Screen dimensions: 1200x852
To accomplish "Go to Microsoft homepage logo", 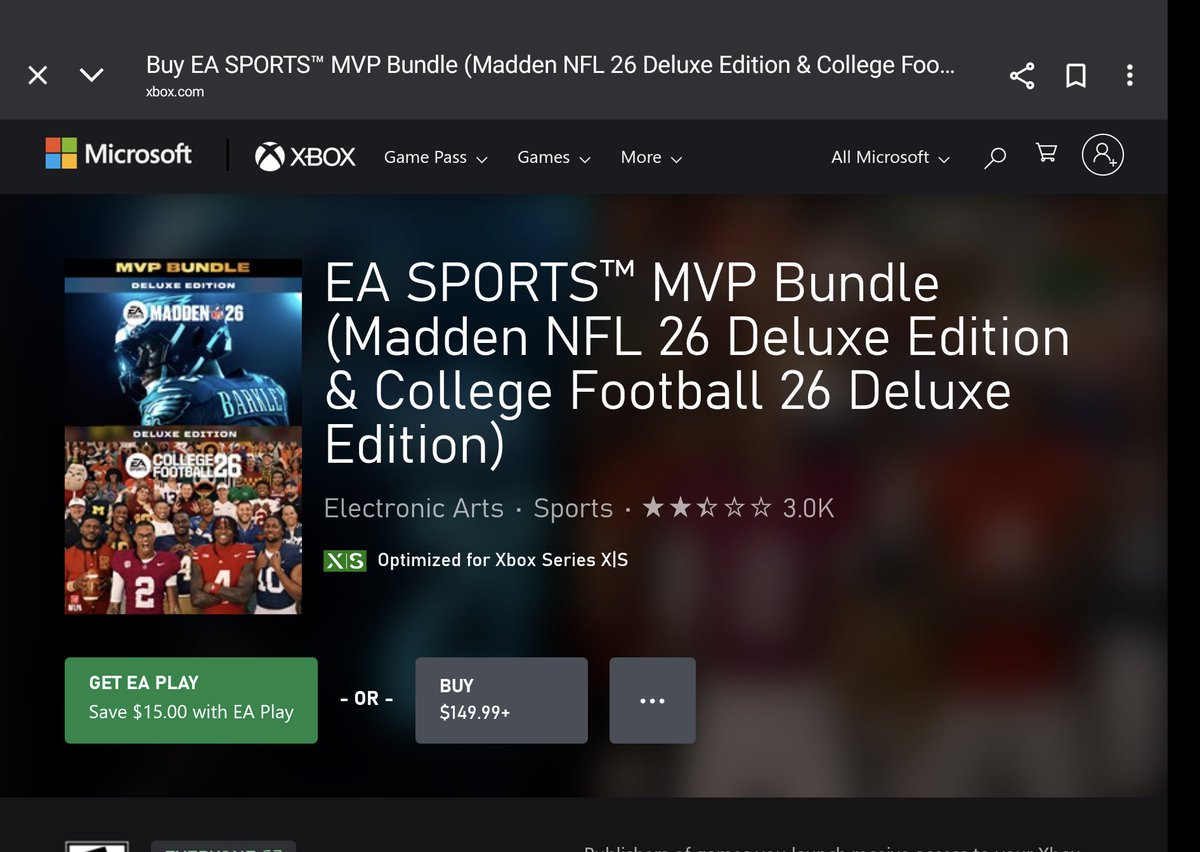I will (119, 154).
